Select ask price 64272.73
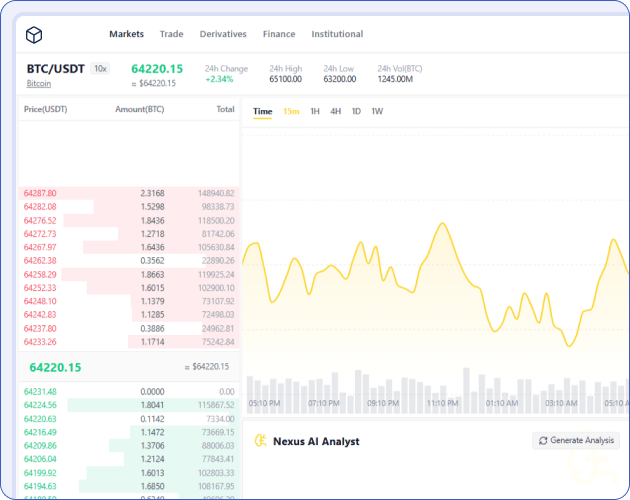The width and height of the screenshot is (630, 500). 40,234
